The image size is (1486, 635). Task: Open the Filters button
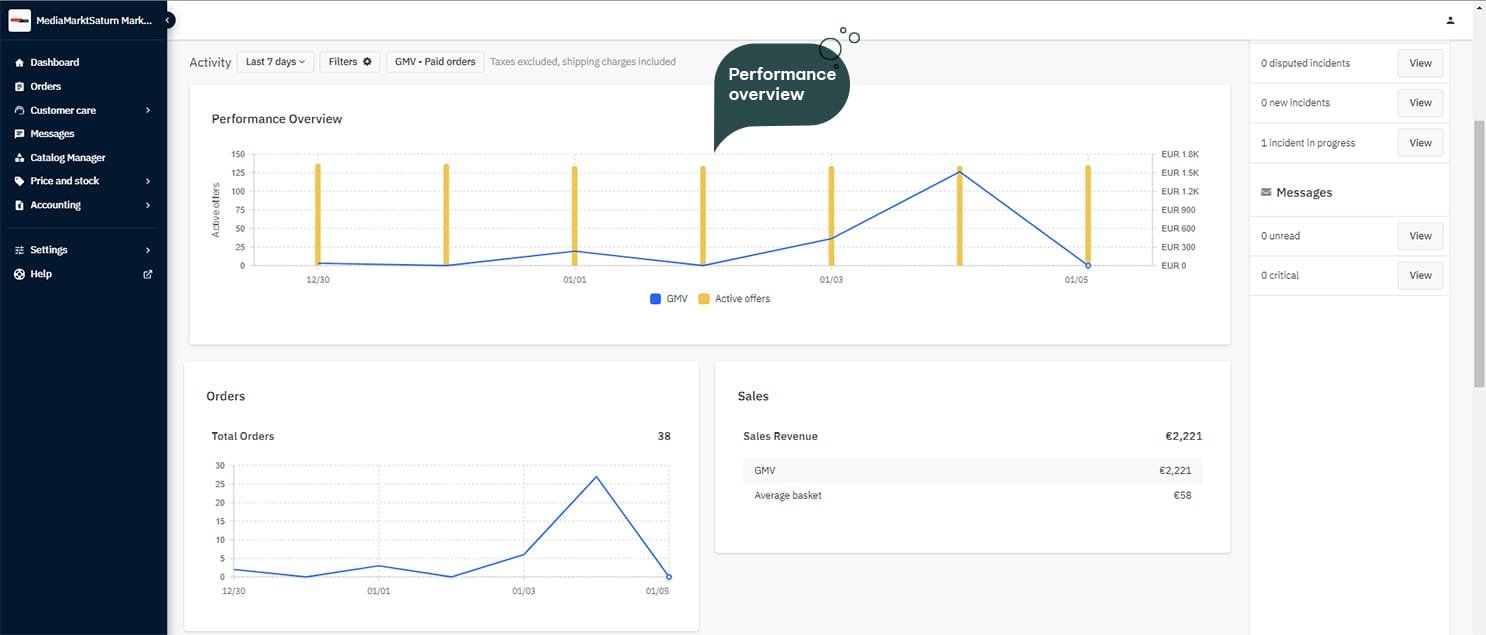coord(349,62)
